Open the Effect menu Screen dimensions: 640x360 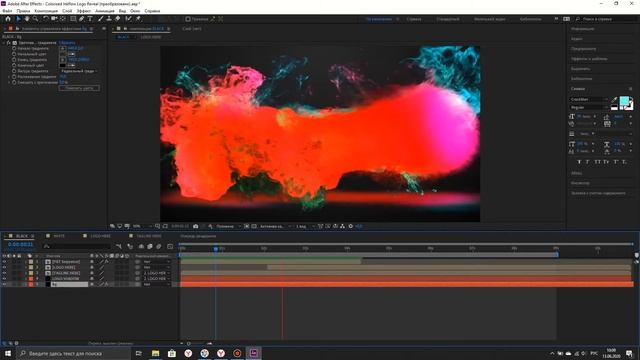[84, 11]
